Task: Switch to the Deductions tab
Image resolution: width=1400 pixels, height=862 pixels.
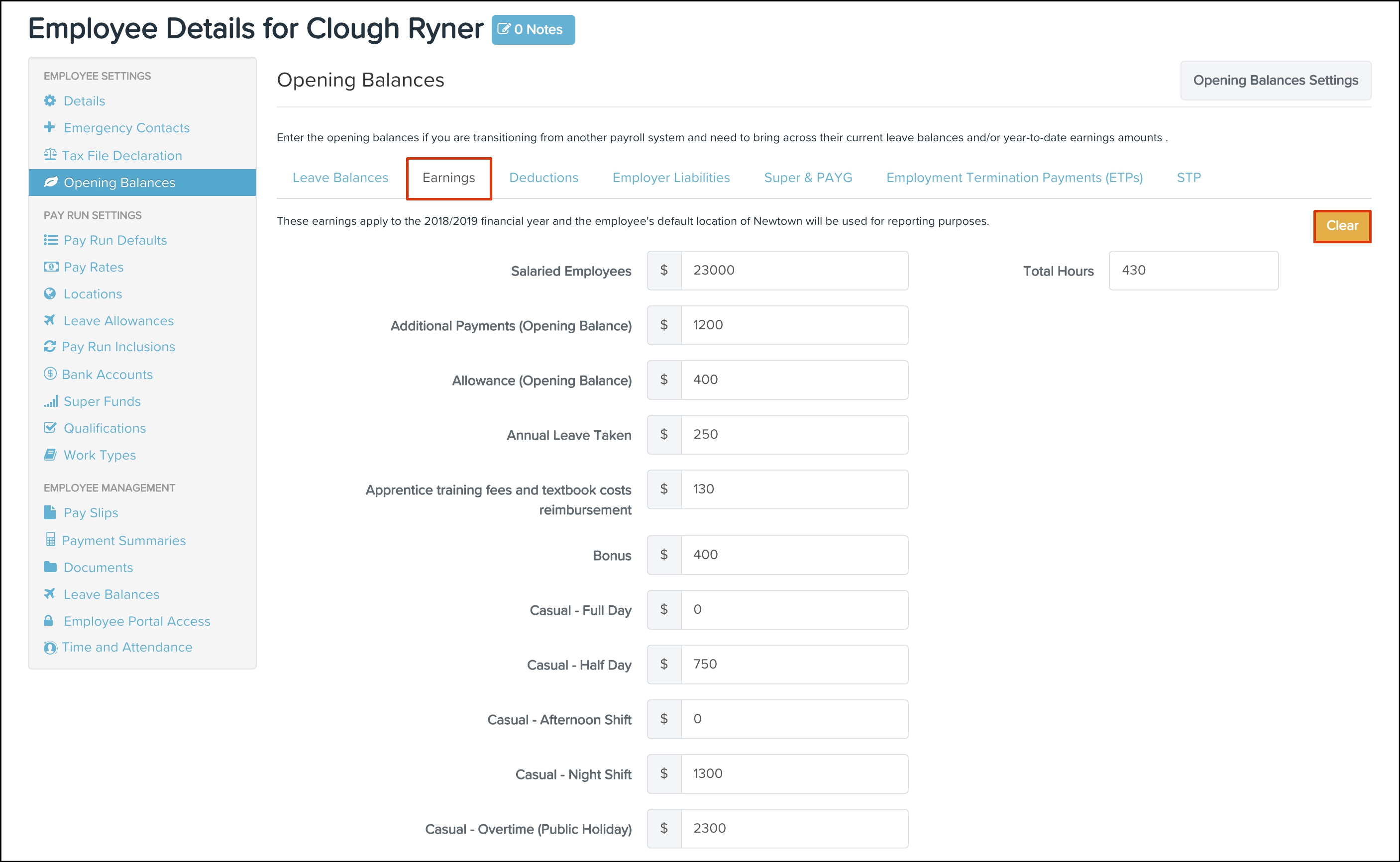Action: pos(543,178)
